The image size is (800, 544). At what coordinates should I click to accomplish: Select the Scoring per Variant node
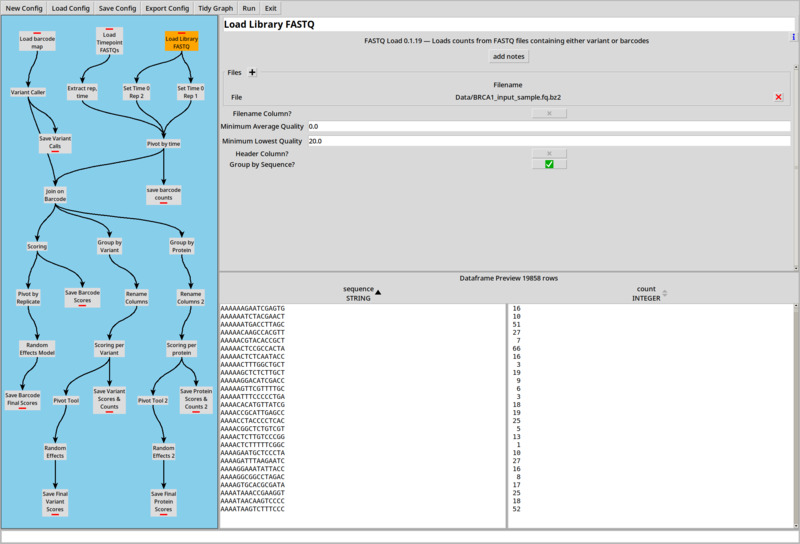click(x=109, y=349)
